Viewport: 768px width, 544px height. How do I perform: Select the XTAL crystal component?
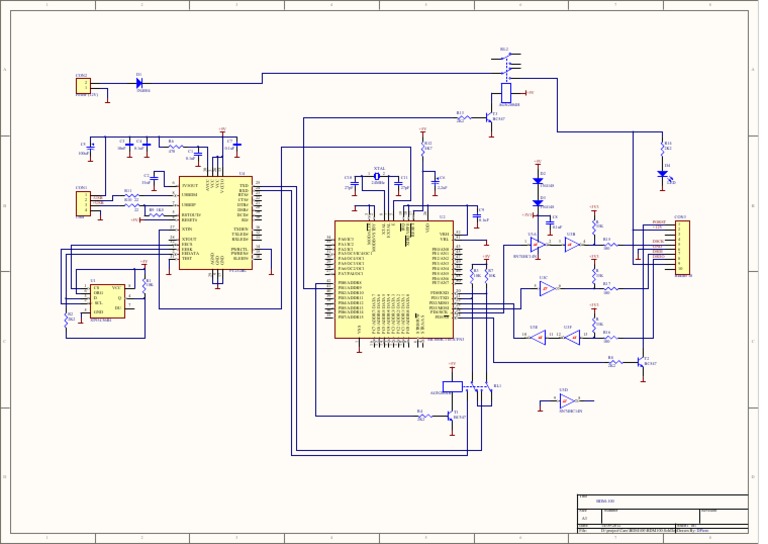pos(378,176)
